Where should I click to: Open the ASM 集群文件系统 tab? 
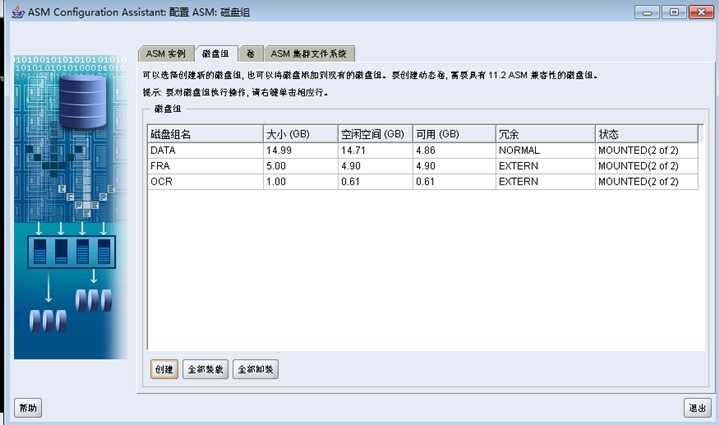[x=309, y=54]
